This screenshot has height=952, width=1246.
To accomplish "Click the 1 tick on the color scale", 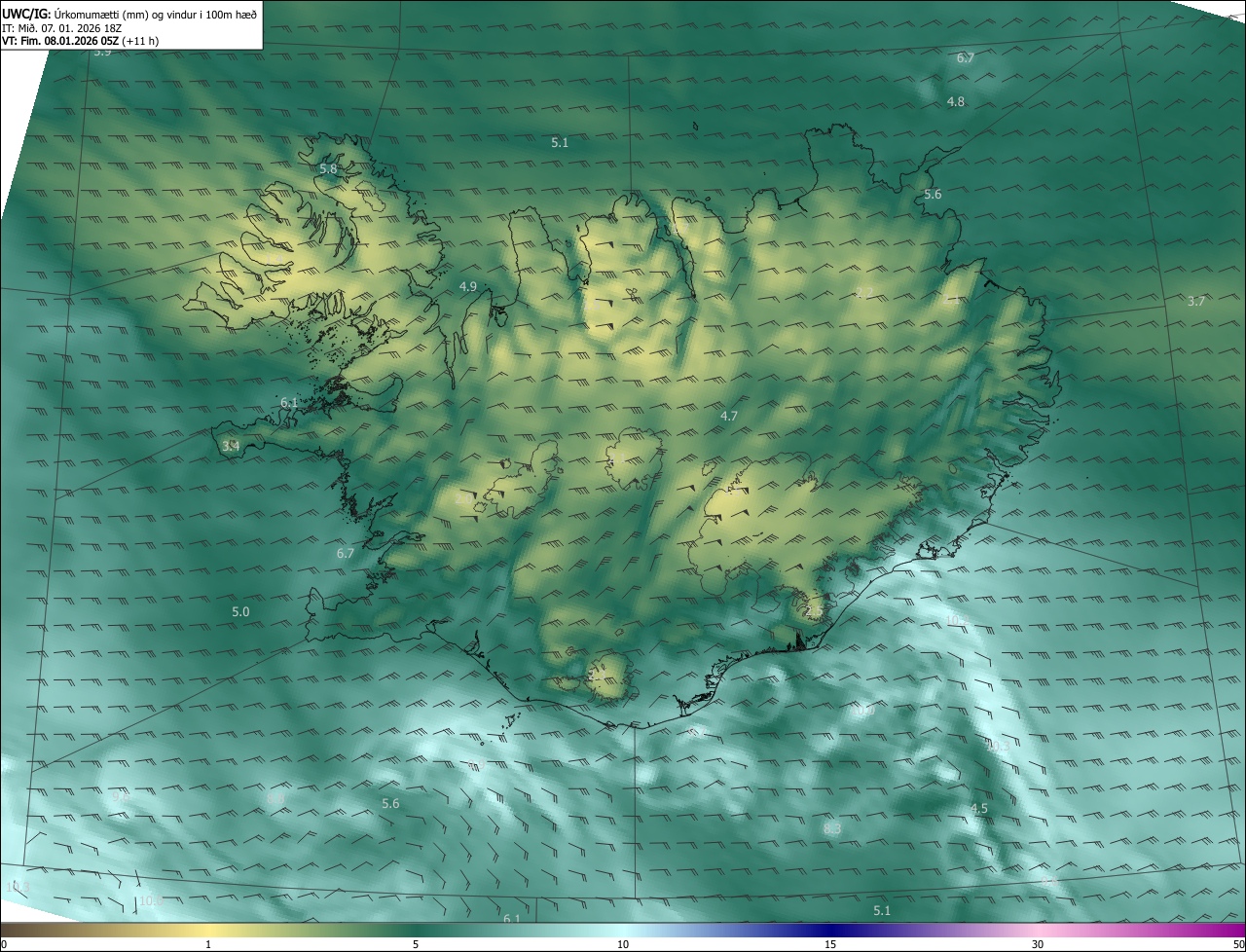I will 208,945.
